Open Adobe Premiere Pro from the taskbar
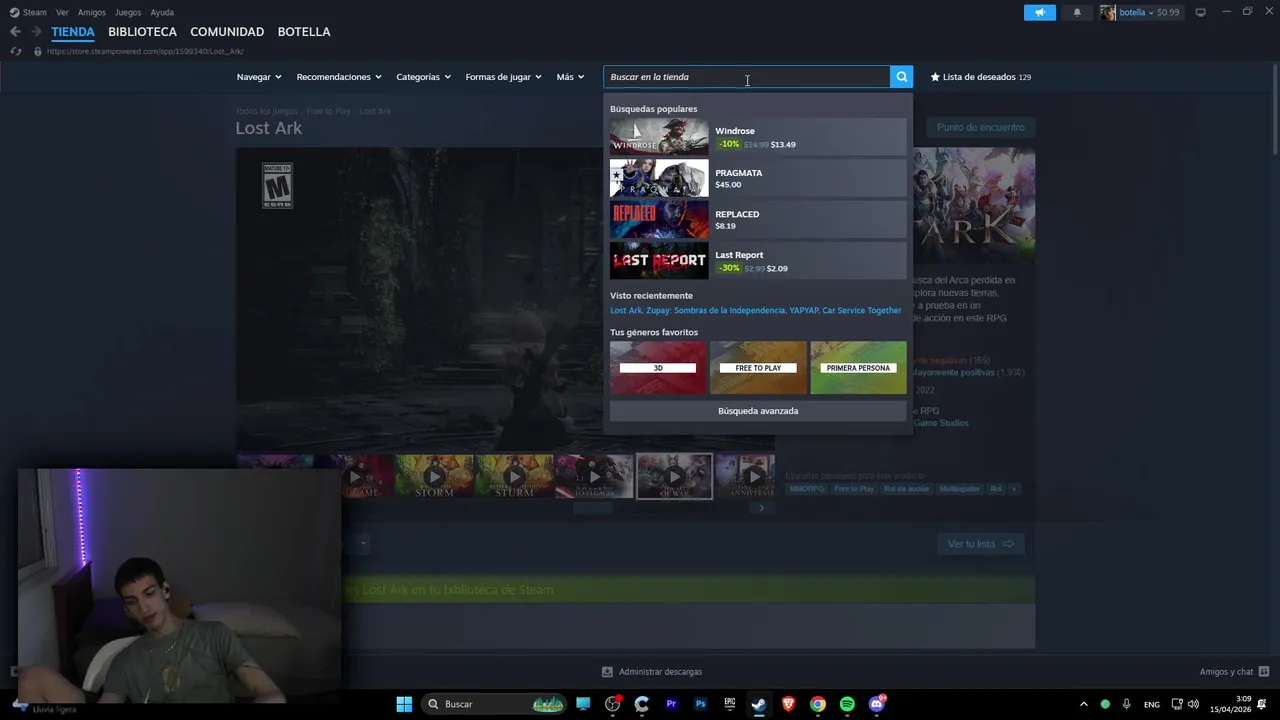The image size is (1280, 720). 671,704
